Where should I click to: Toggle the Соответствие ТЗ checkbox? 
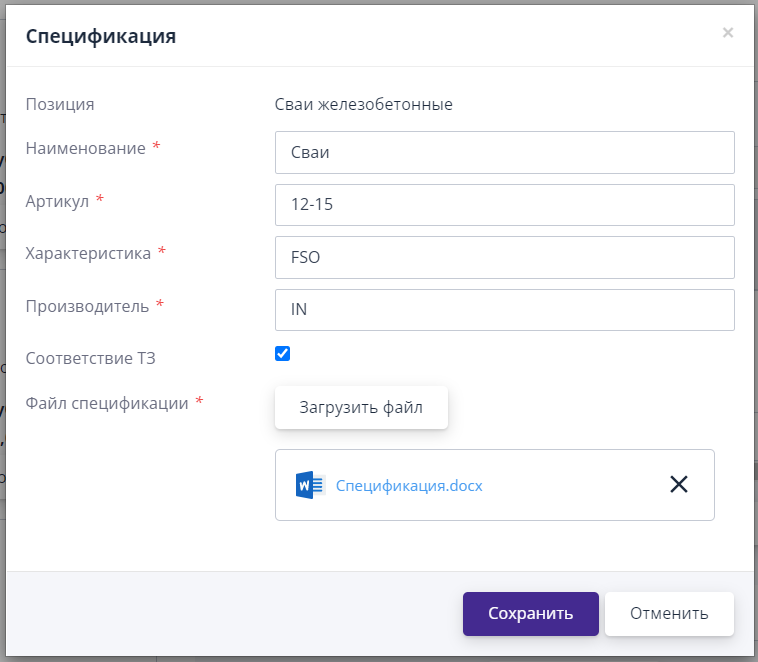(x=282, y=354)
